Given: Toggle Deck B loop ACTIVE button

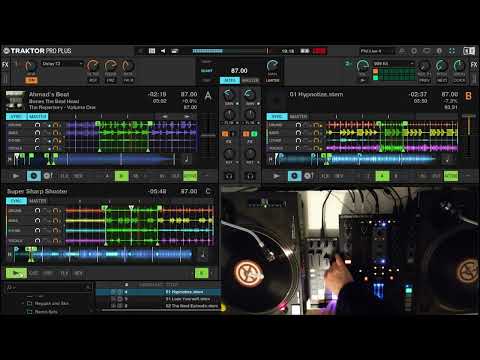Looking at the screenshot, I should click(x=451, y=176).
